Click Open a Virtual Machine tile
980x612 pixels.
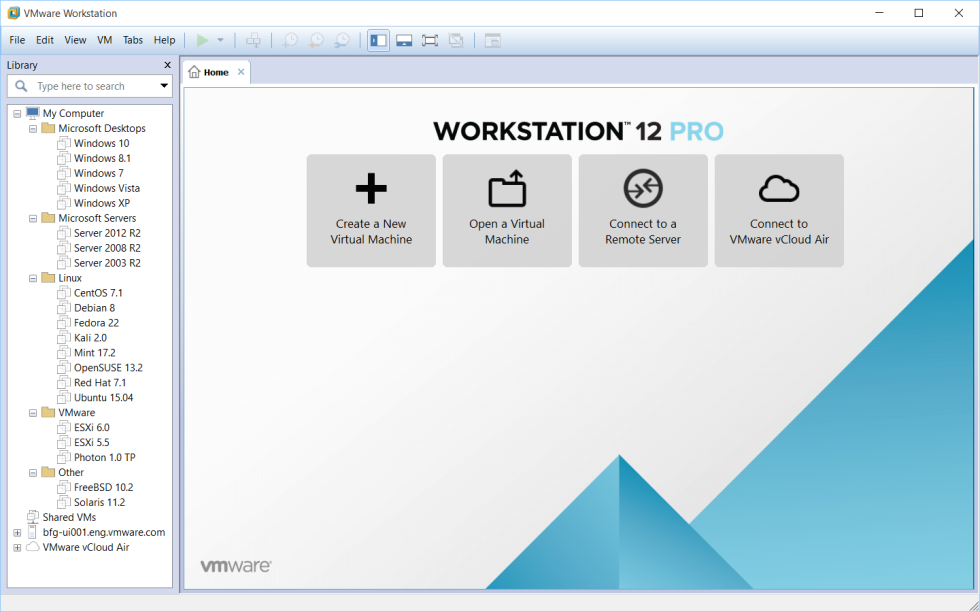[507, 211]
